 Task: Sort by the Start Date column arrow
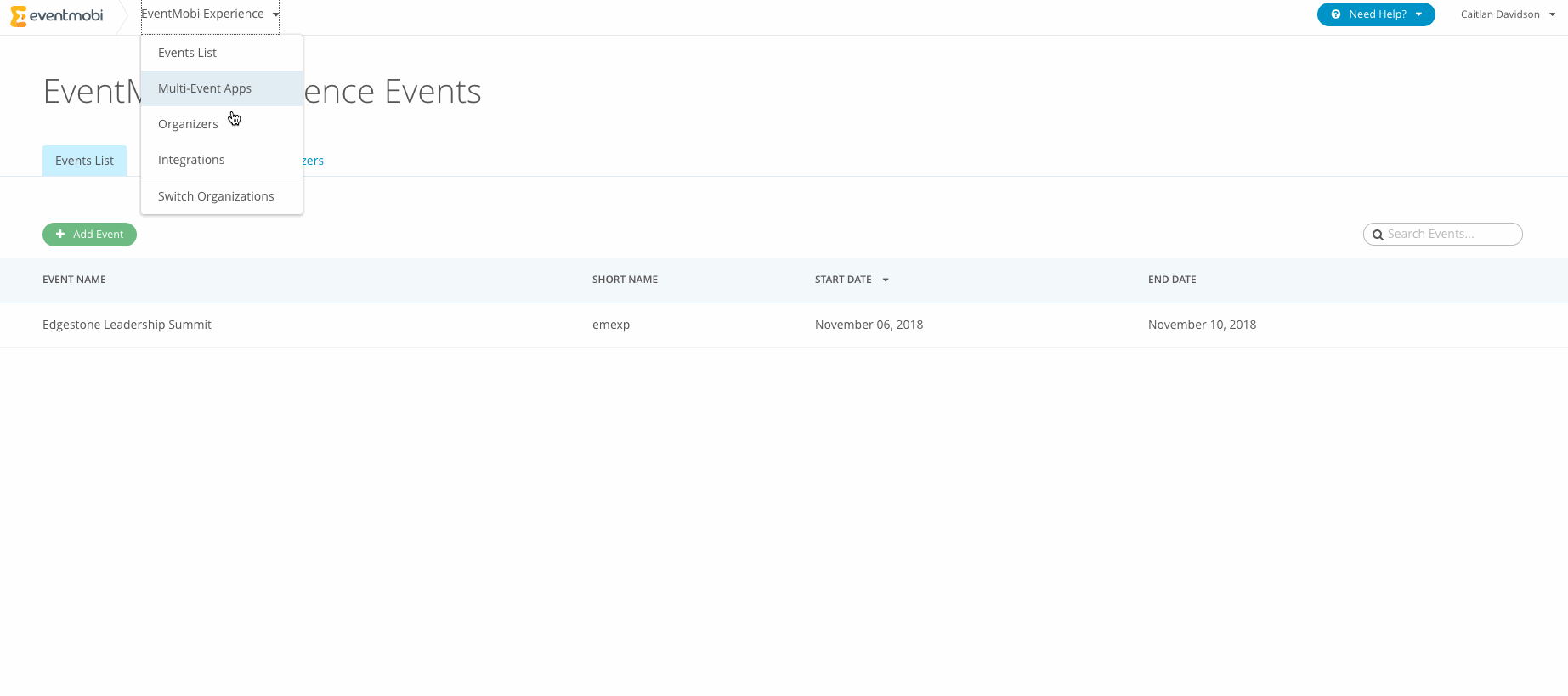coord(886,280)
